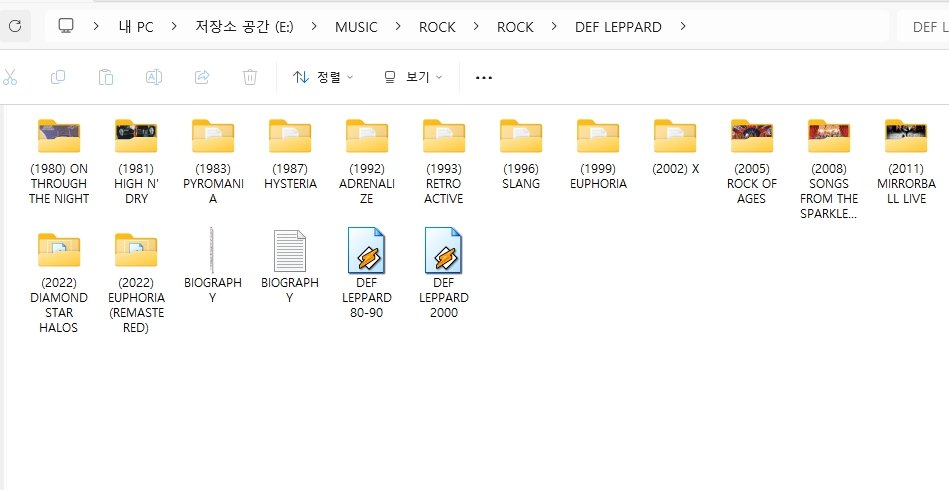The image size is (949, 490).
Task: Select the (2011) MIRRORBALL LIVE folder
Action: (906, 162)
